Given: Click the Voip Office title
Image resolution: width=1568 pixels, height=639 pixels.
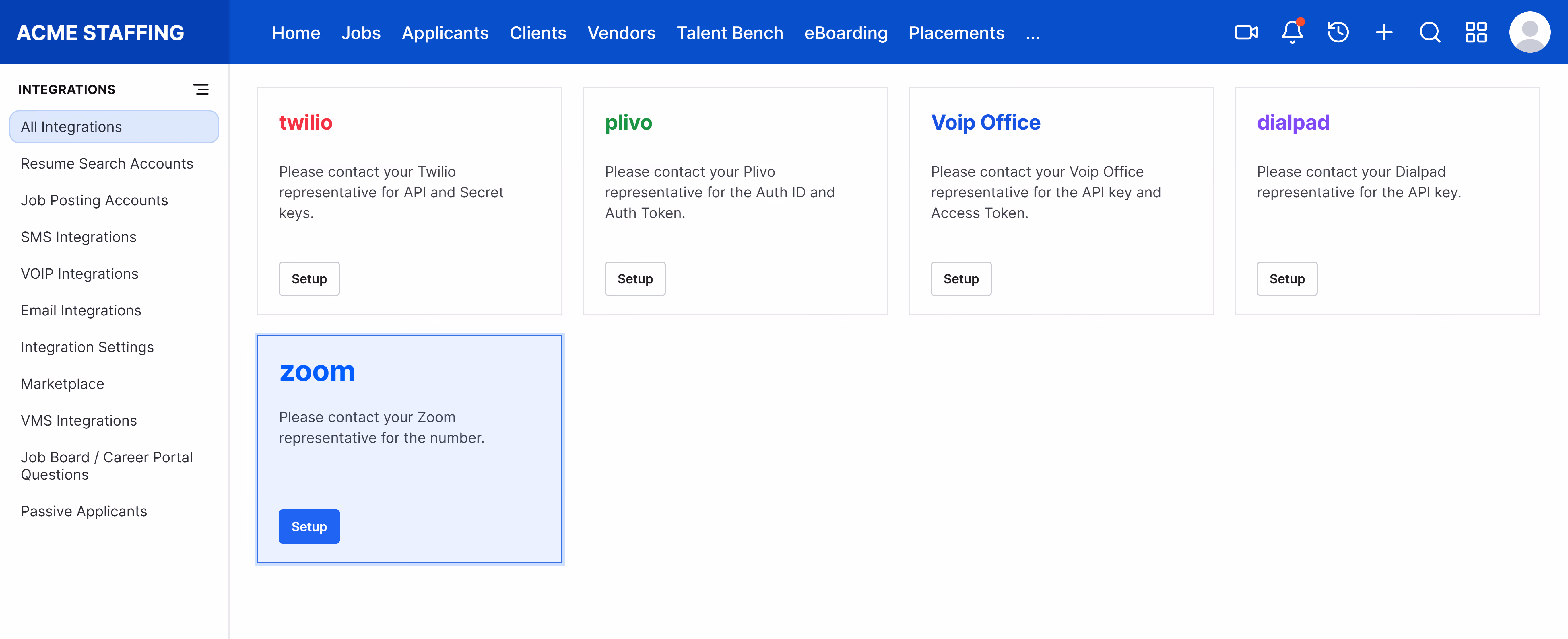Looking at the screenshot, I should pyautogui.click(x=985, y=122).
